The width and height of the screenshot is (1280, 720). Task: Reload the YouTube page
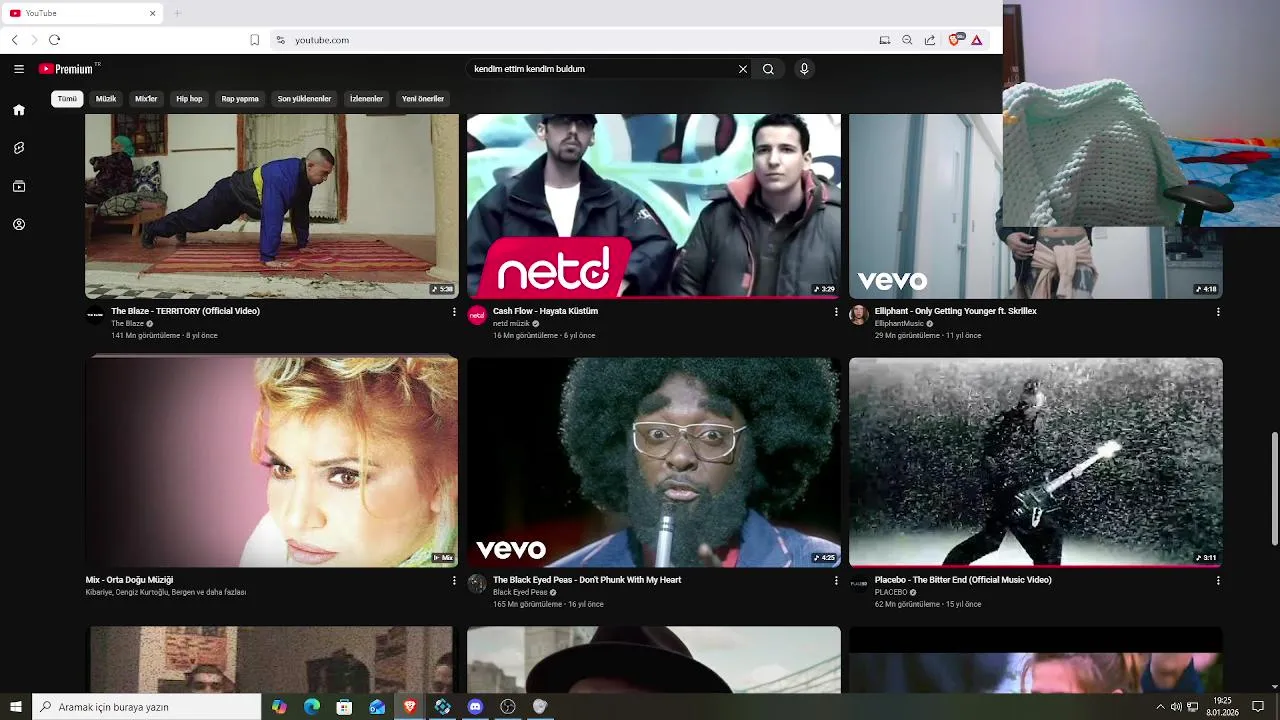pos(55,40)
